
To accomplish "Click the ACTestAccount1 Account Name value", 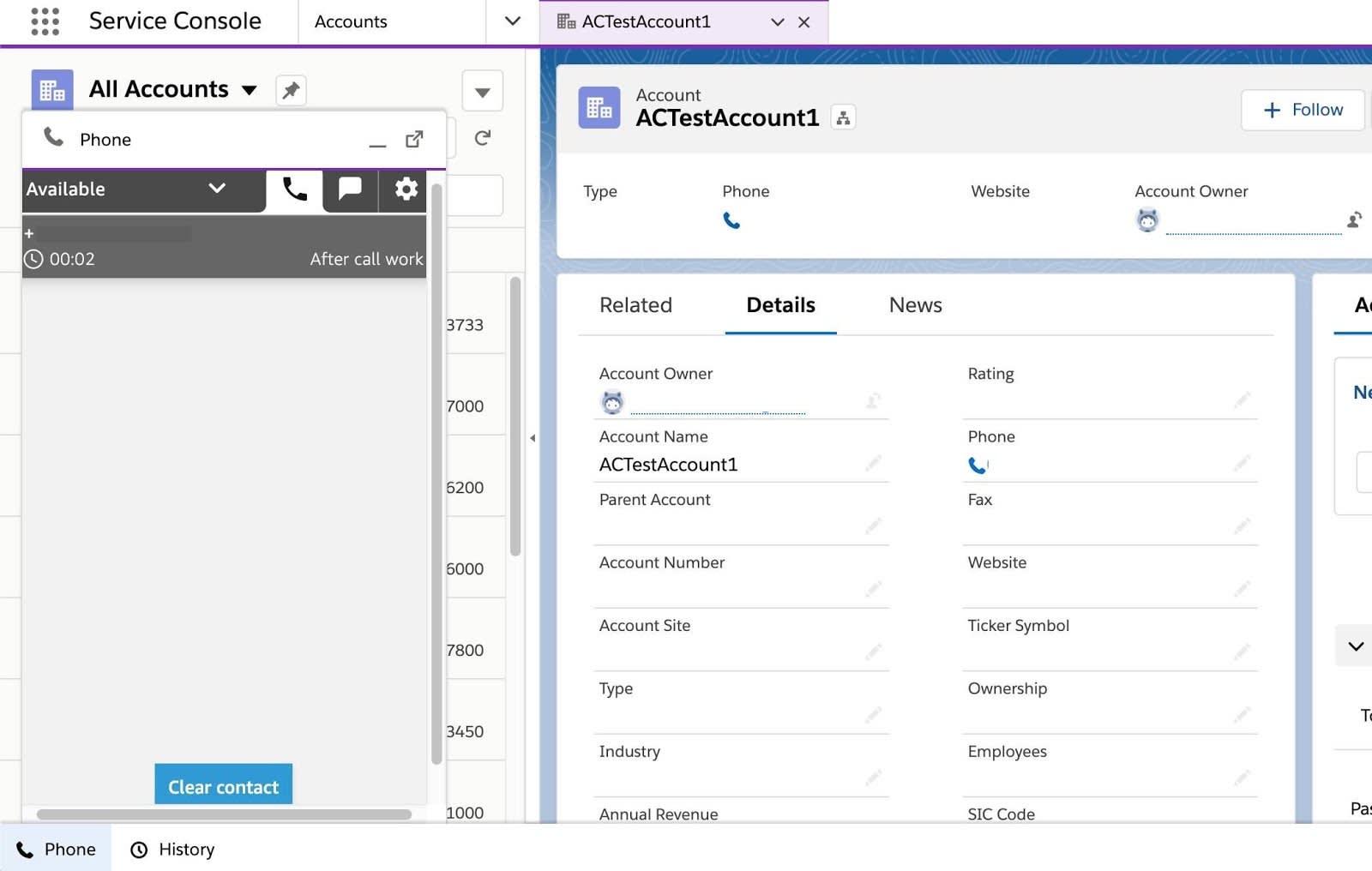I will [668, 465].
